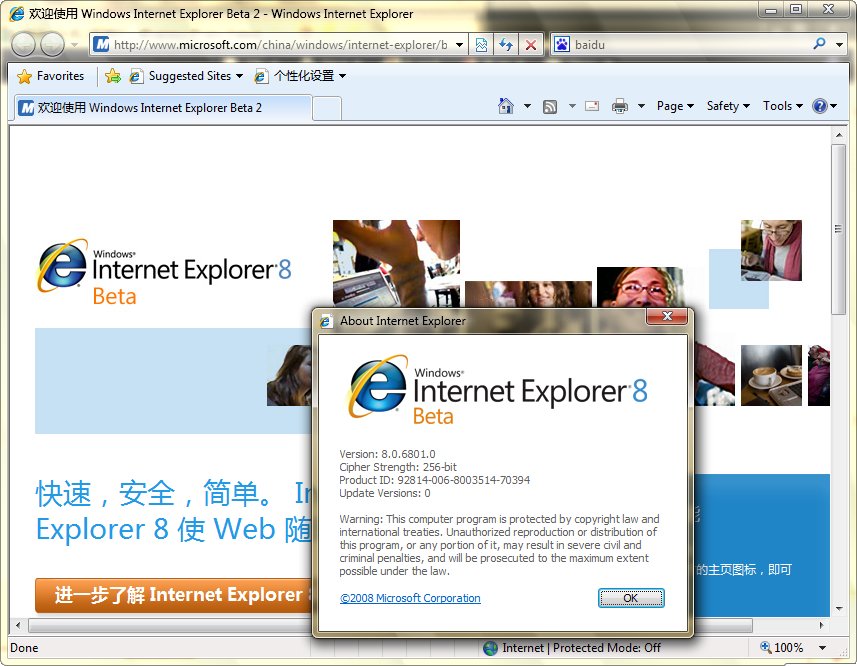Close the About Internet Explorer dialog
This screenshot has width=857, height=666.
click(667, 316)
